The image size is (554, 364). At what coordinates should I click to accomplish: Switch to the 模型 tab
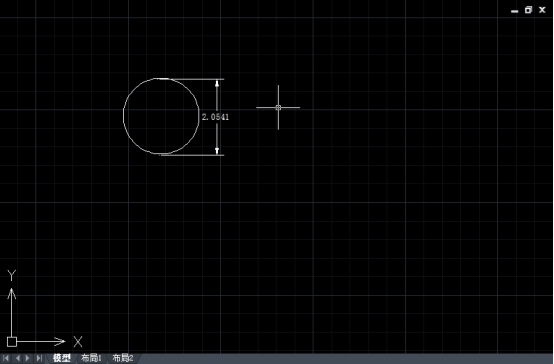tap(61, 358)
